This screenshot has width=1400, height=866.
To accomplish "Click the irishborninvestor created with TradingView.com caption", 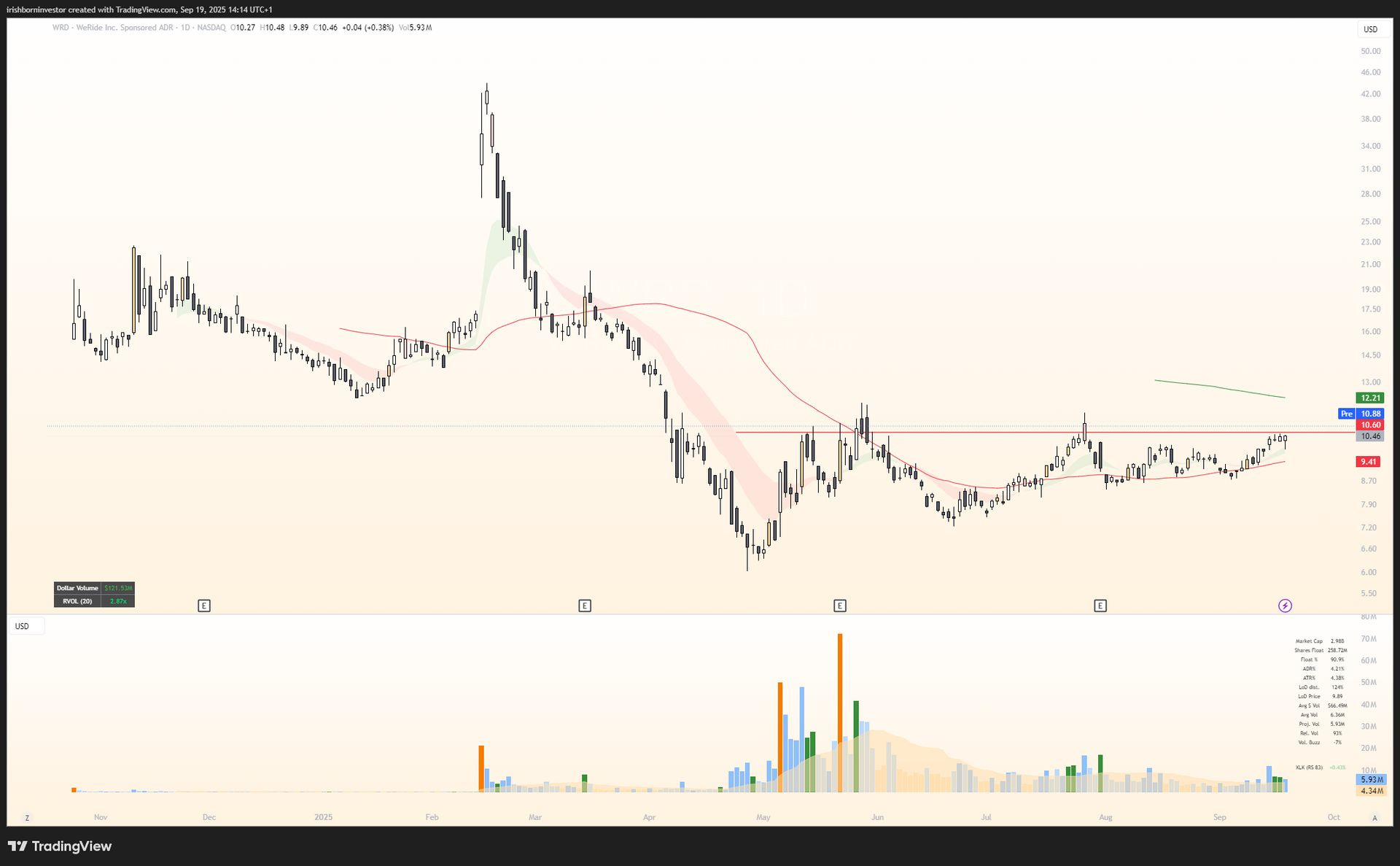I will (139, 9).
